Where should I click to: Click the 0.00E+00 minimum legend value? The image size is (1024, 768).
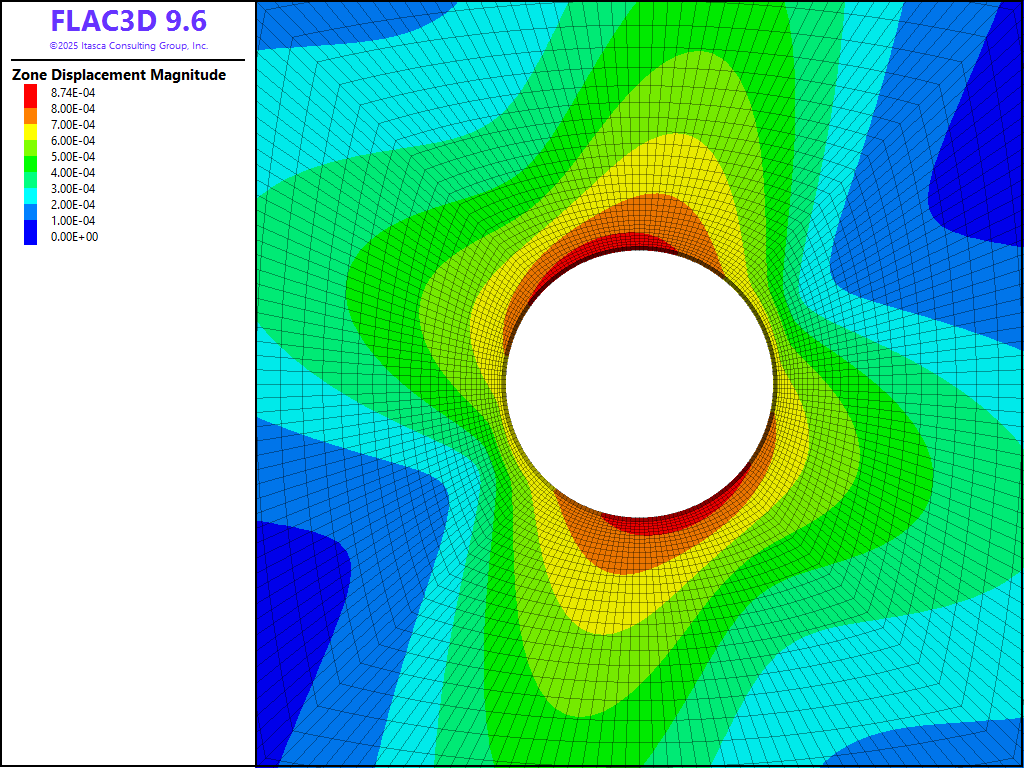(x=74, y=237)
